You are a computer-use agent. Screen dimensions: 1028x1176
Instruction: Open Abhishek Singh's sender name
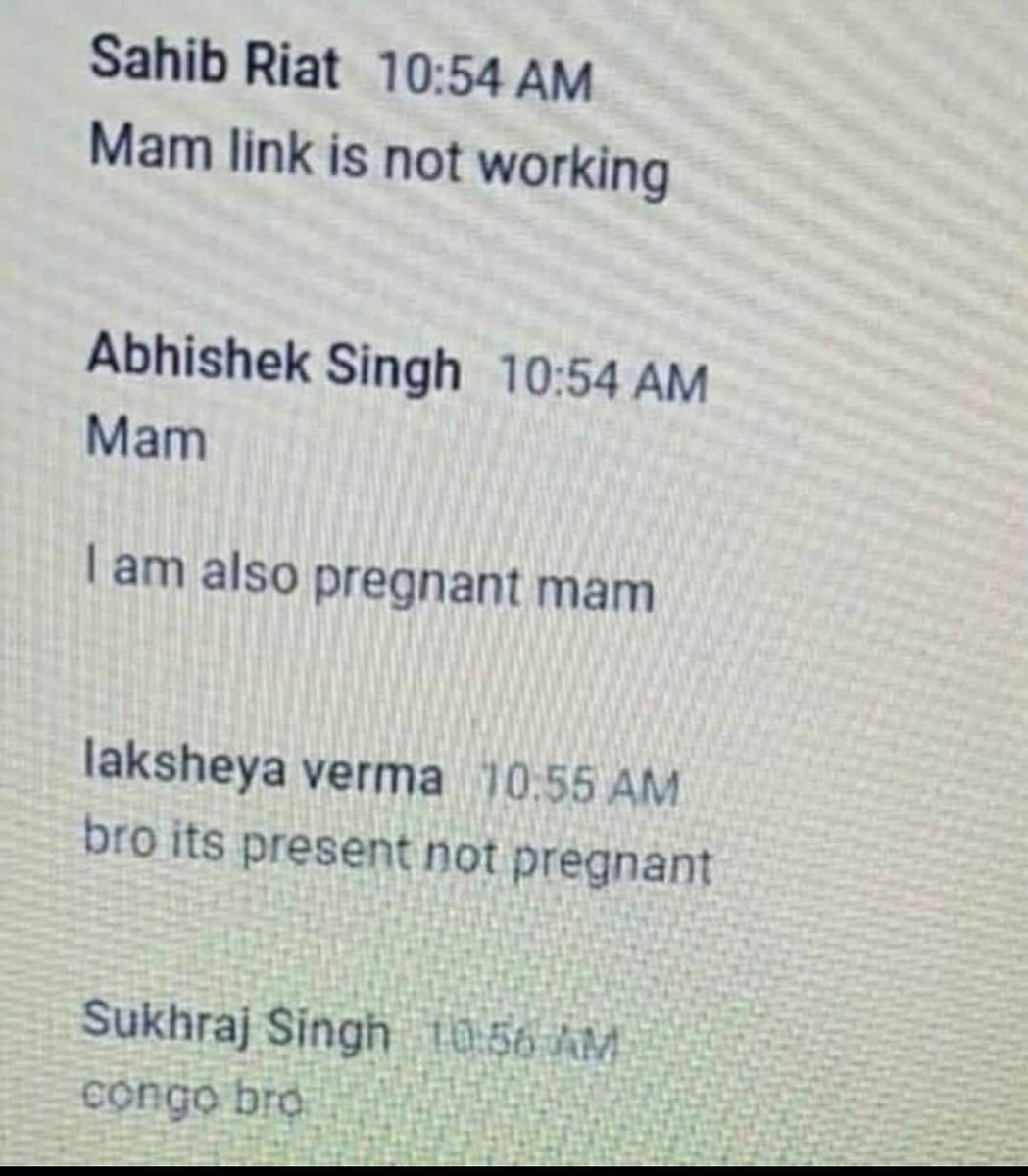(273, 366)
